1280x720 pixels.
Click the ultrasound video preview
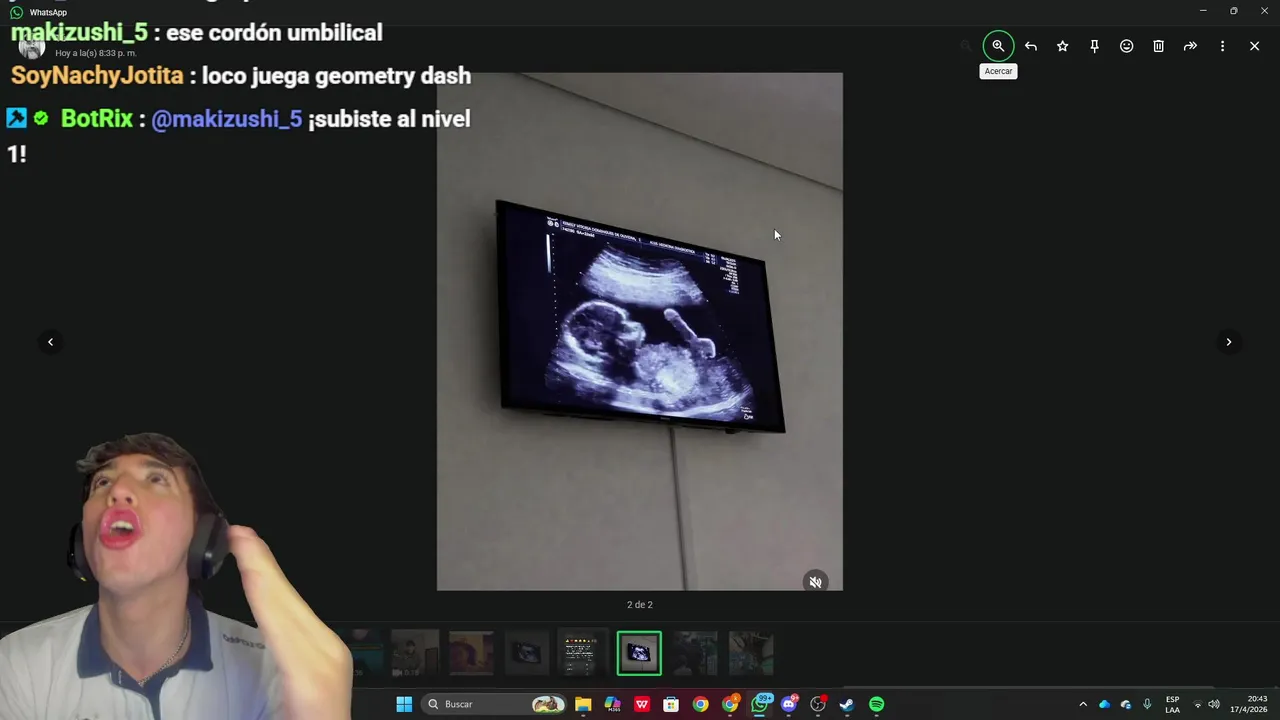click(640, 331)
